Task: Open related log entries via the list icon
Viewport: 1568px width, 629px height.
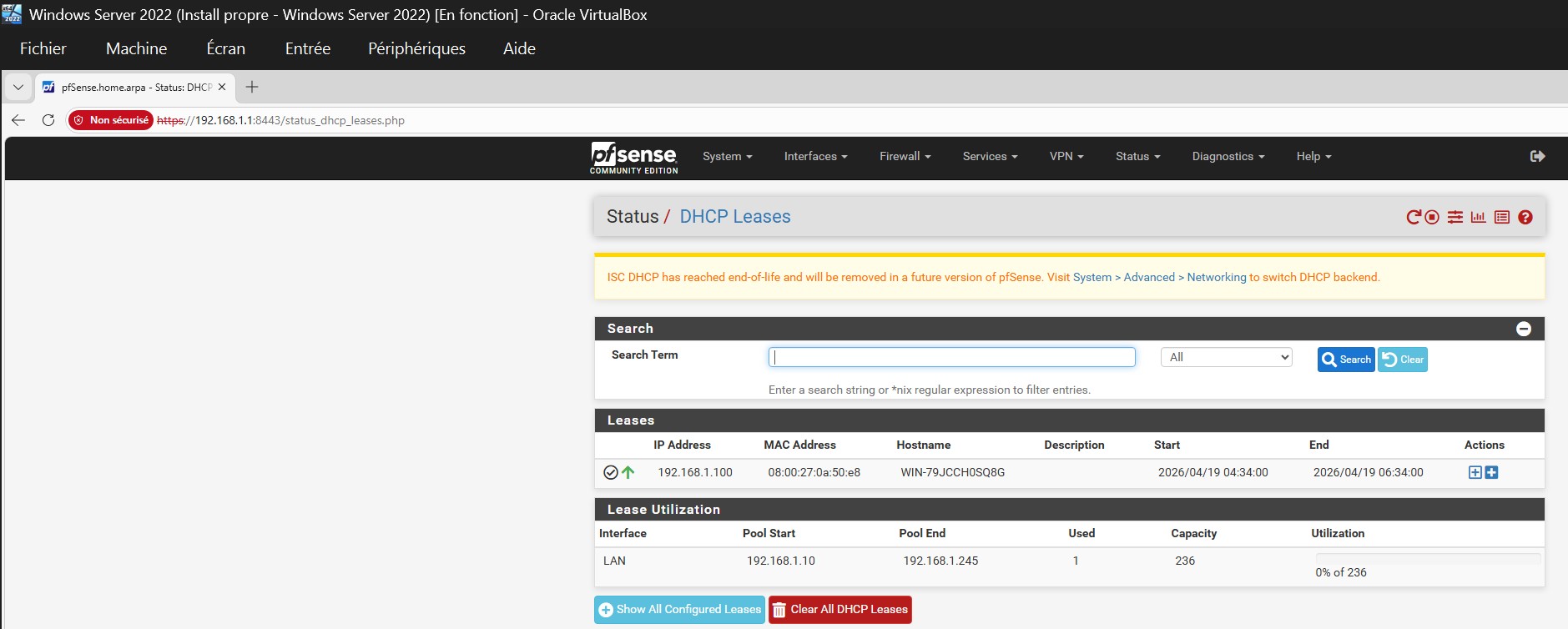Action: 1502,217
